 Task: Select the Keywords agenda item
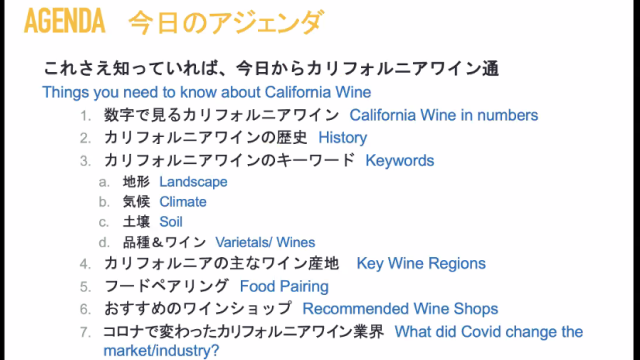click(x=400, y=161)
